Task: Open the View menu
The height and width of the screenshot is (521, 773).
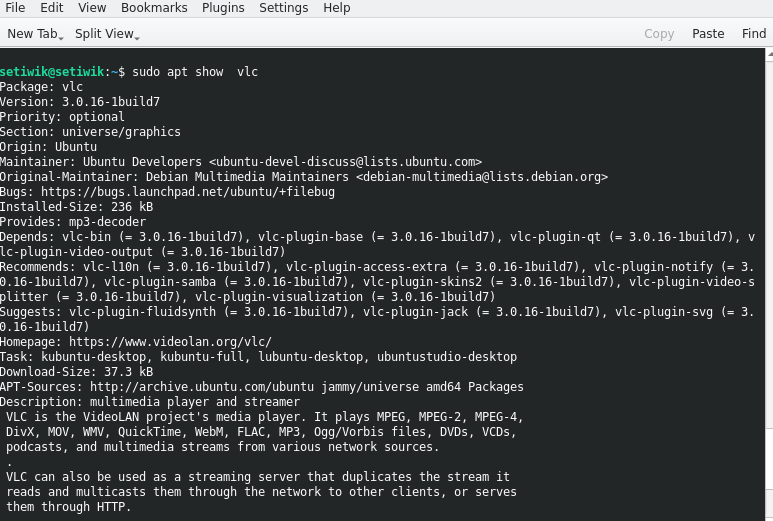Action: coord(92,8)
